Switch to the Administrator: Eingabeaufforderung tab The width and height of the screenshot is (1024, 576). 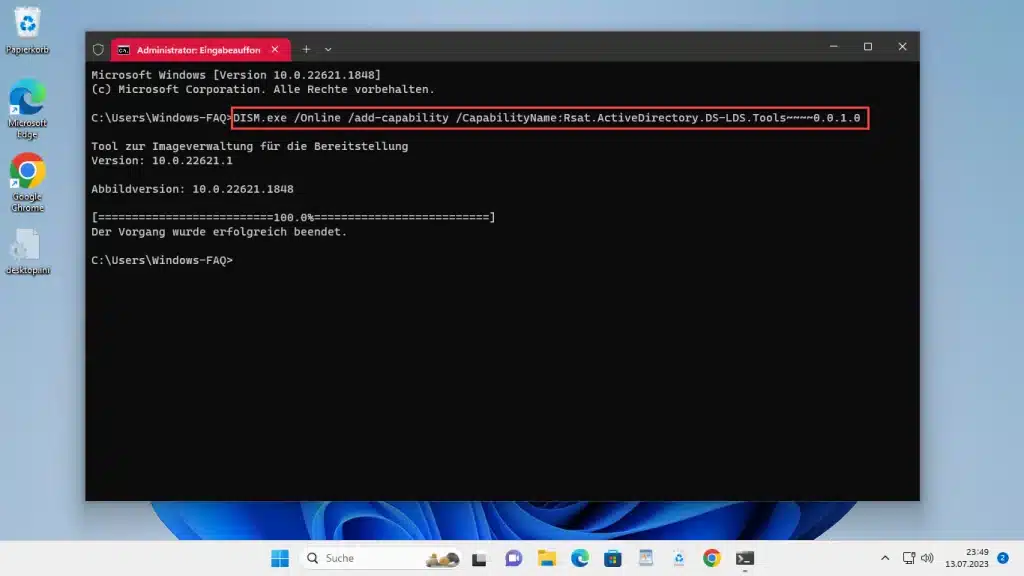(x=199, y=50)
